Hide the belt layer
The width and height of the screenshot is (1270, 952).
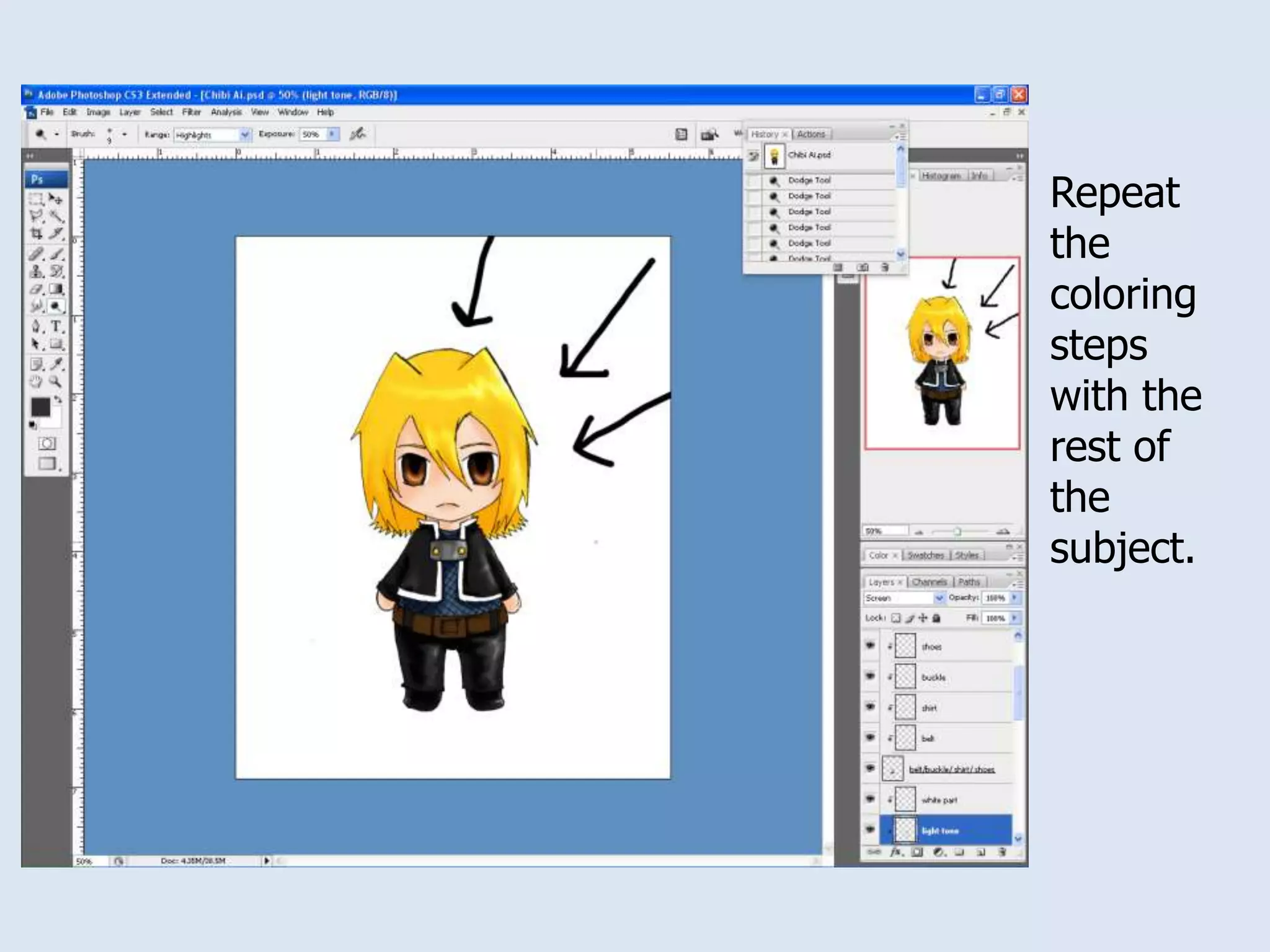870,738
